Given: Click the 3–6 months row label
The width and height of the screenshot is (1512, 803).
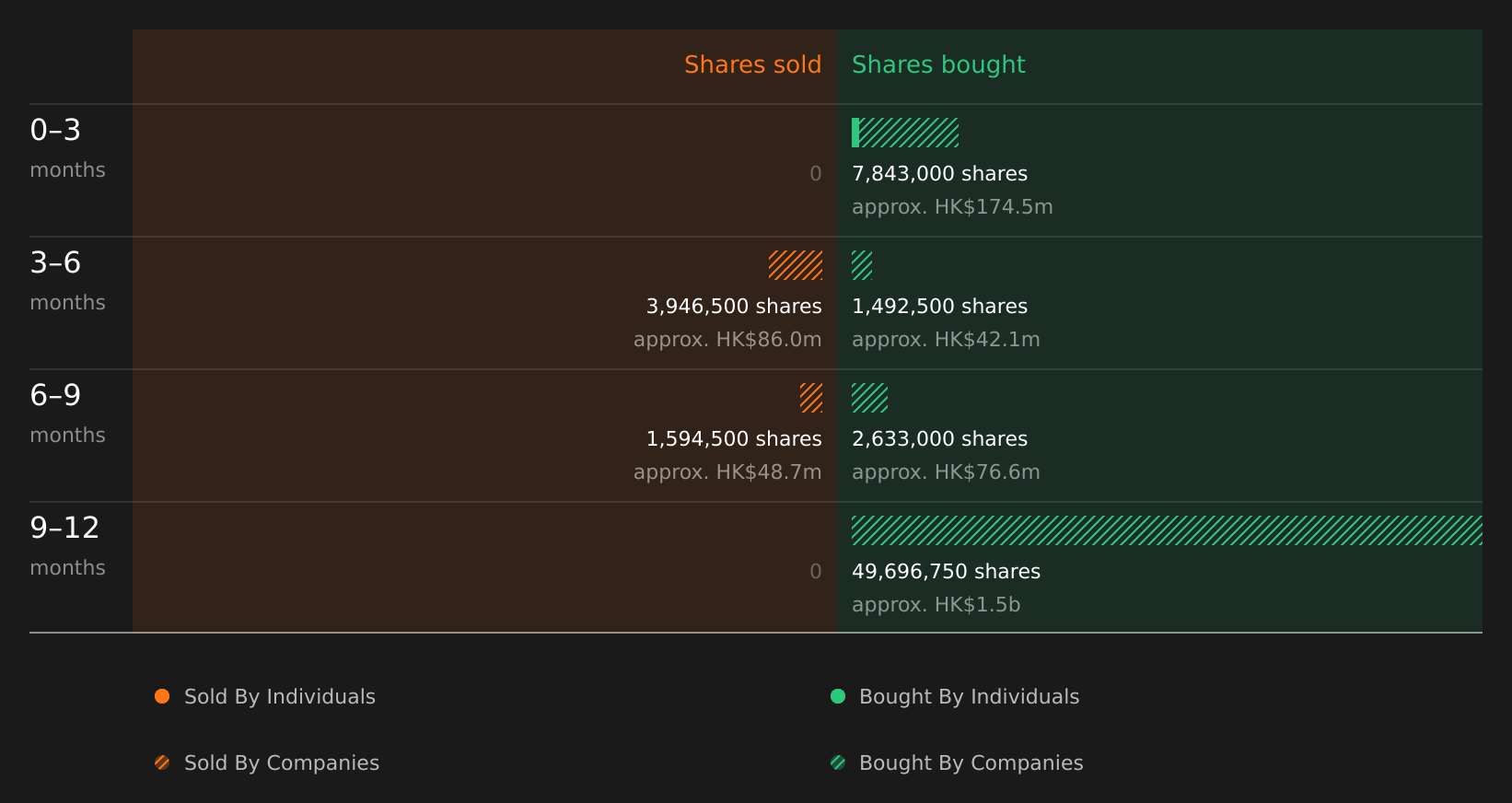Looking at the screenshot, I should (x=67, y=281).
